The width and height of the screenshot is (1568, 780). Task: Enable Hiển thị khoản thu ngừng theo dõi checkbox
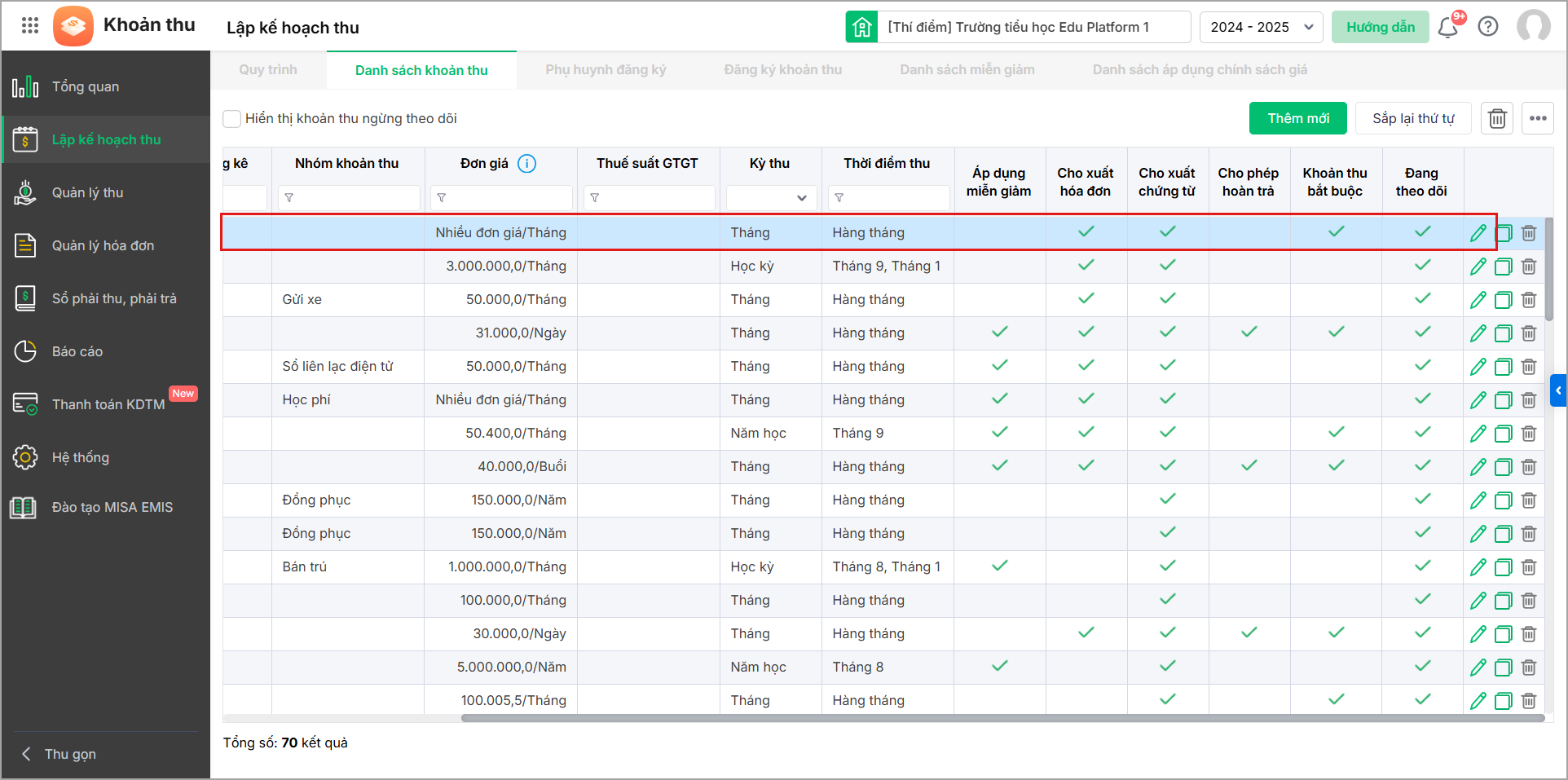[232, 119]
